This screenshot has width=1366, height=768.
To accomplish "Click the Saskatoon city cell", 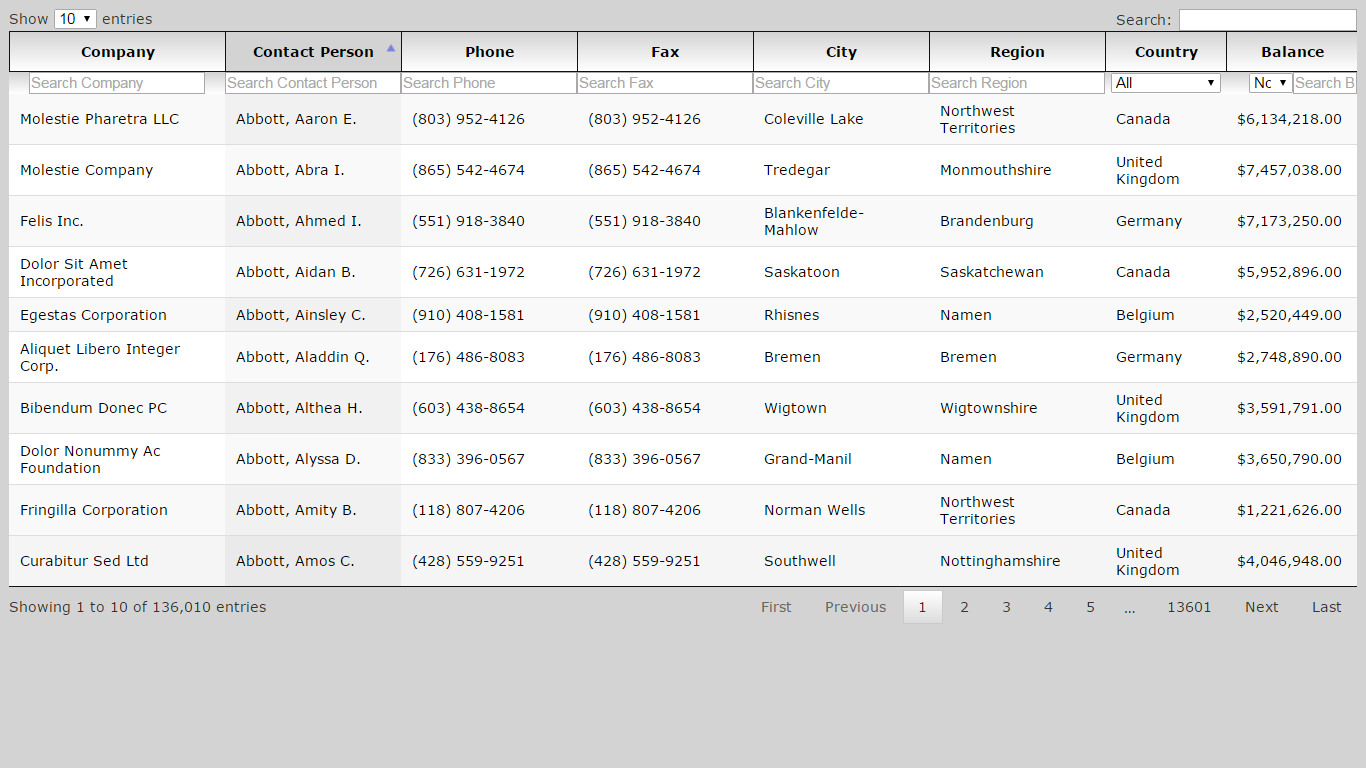I will (x=841, y=272).
